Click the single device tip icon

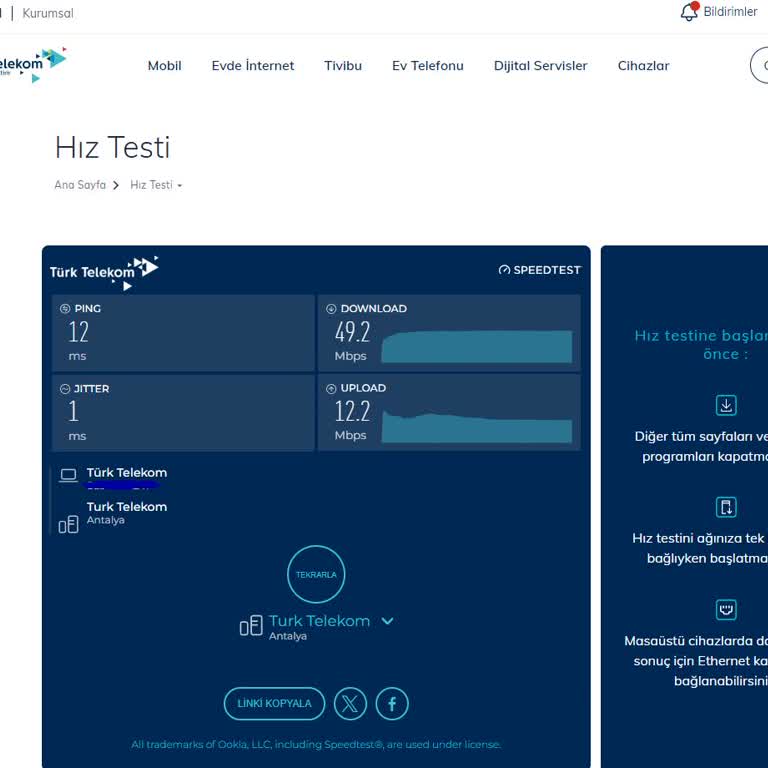pyautogui.click(x=726, y=506)
